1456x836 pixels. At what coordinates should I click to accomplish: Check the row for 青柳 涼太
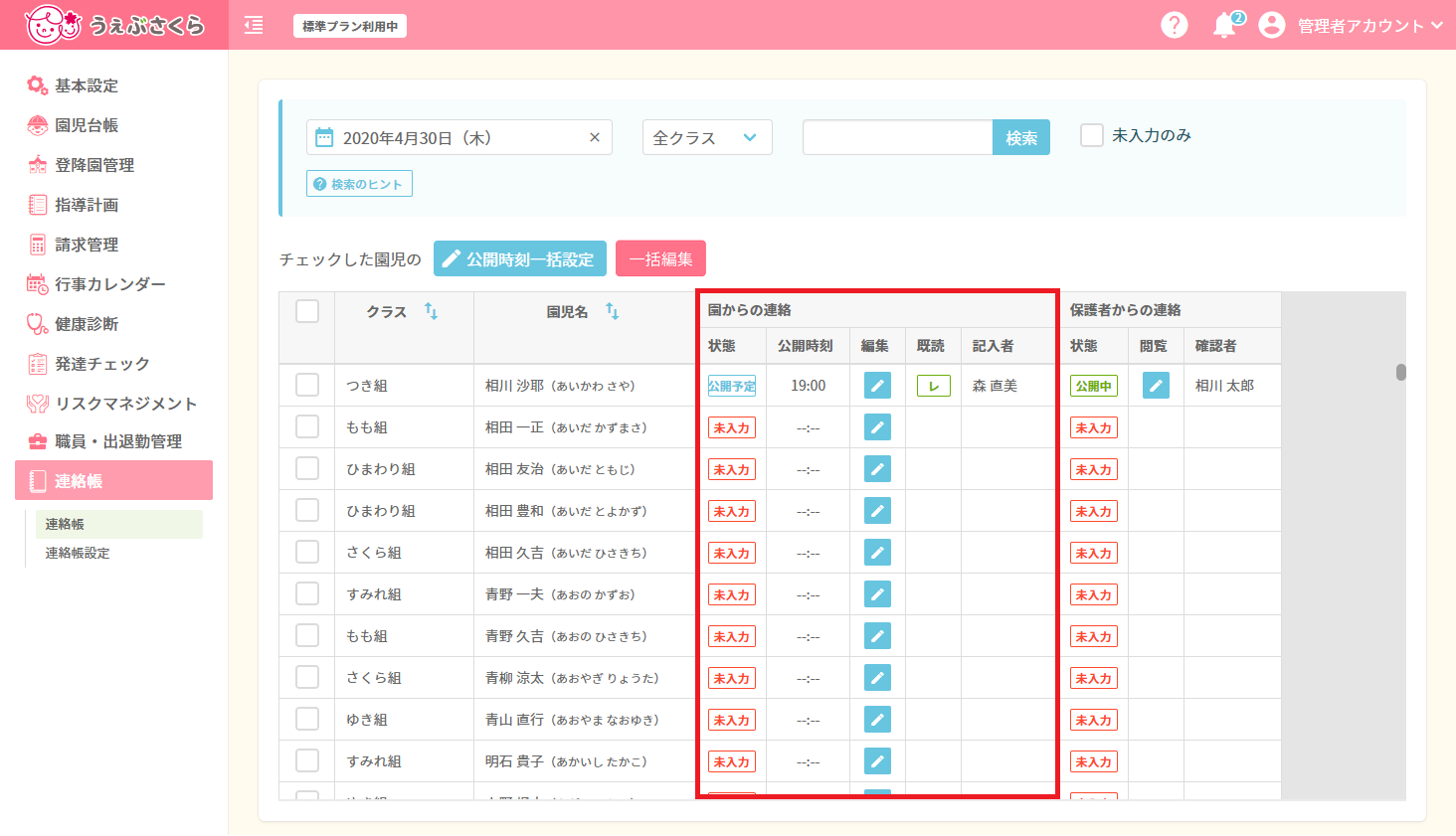pyautogui.click(x=307, y=677)
